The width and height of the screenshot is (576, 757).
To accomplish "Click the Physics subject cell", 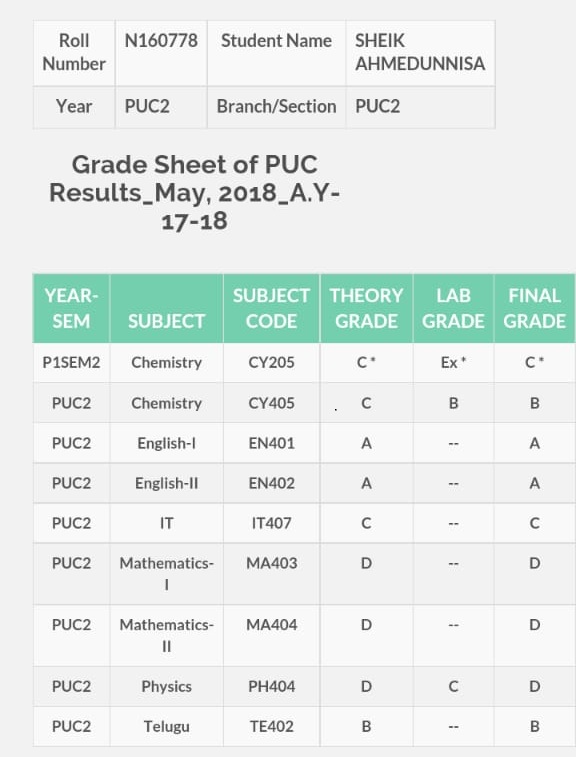I will [x=167, y=687].
